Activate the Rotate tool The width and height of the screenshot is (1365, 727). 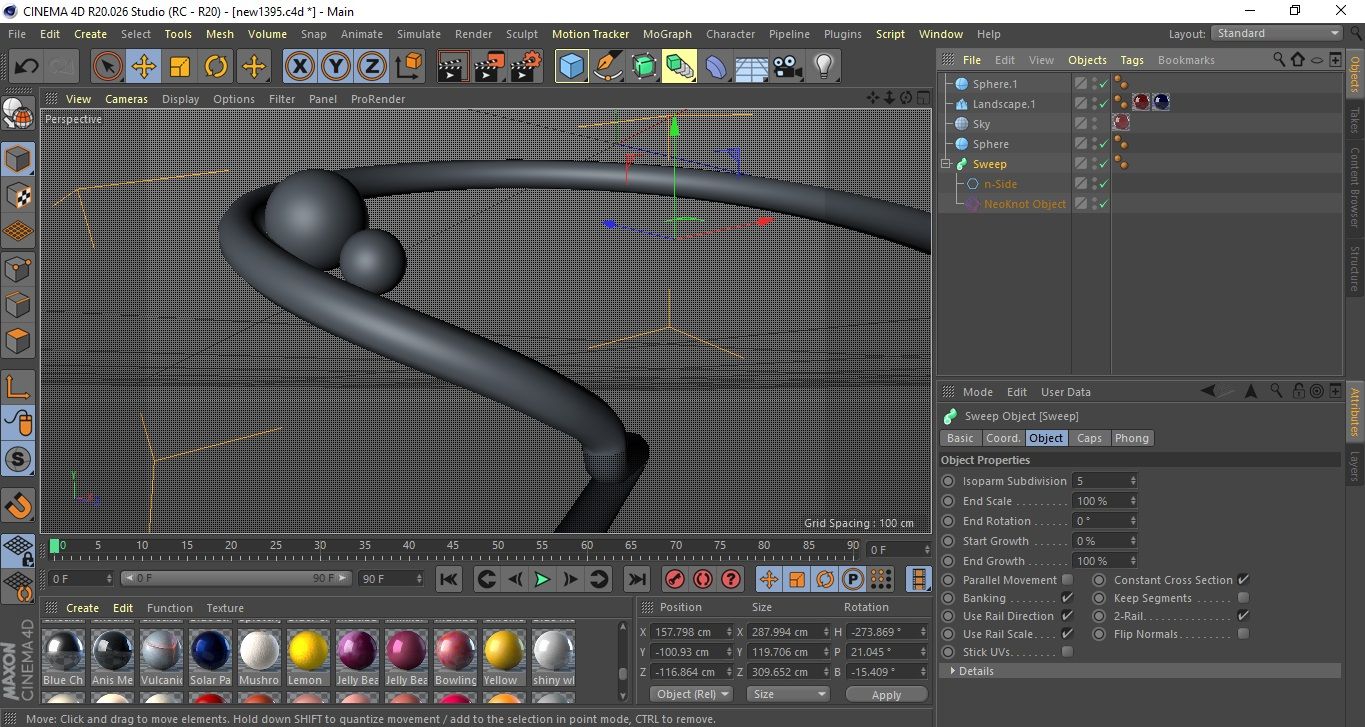point(216,67)
